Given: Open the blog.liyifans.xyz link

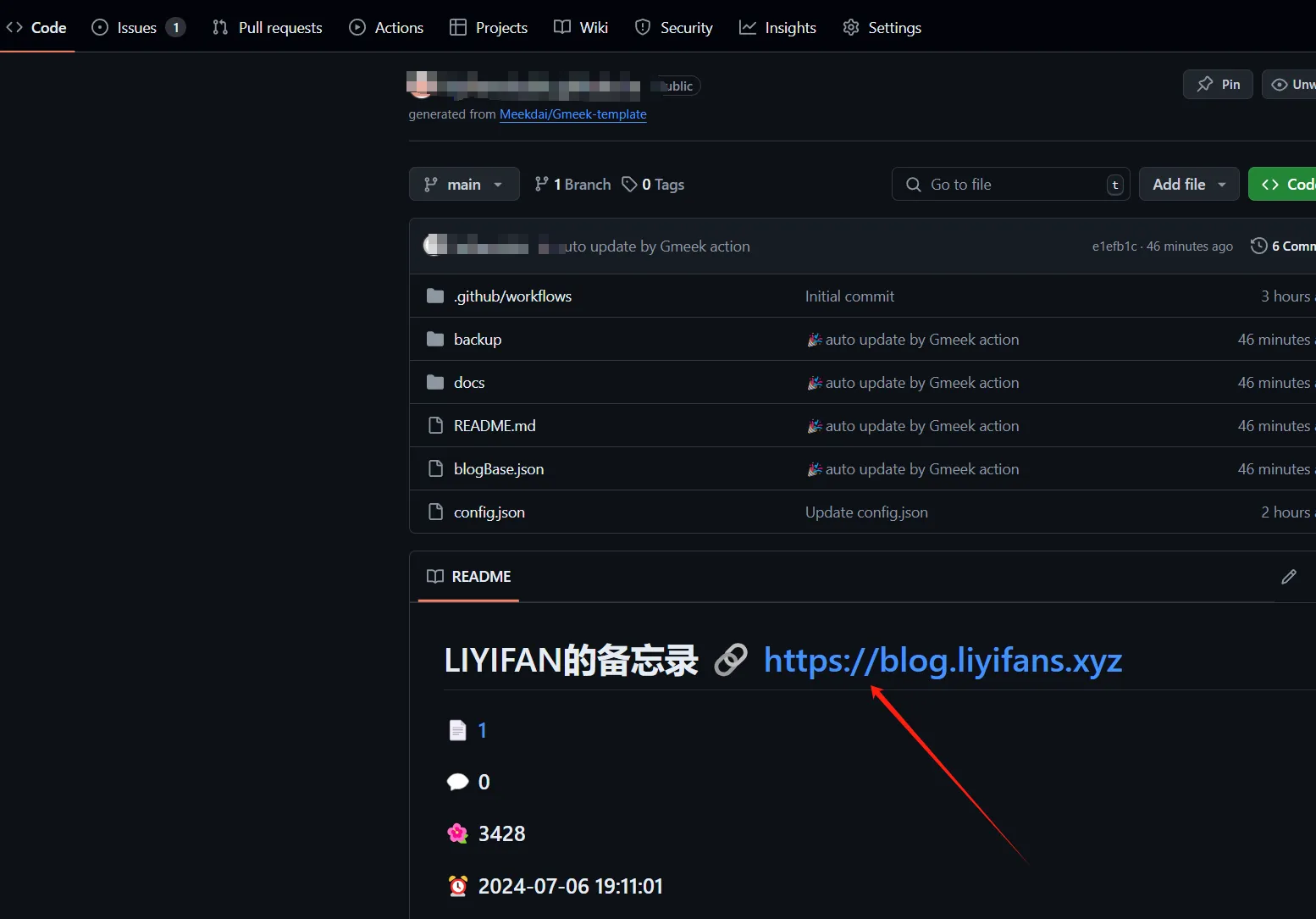Looking at the screenshot, I should (x=942, y=661).
